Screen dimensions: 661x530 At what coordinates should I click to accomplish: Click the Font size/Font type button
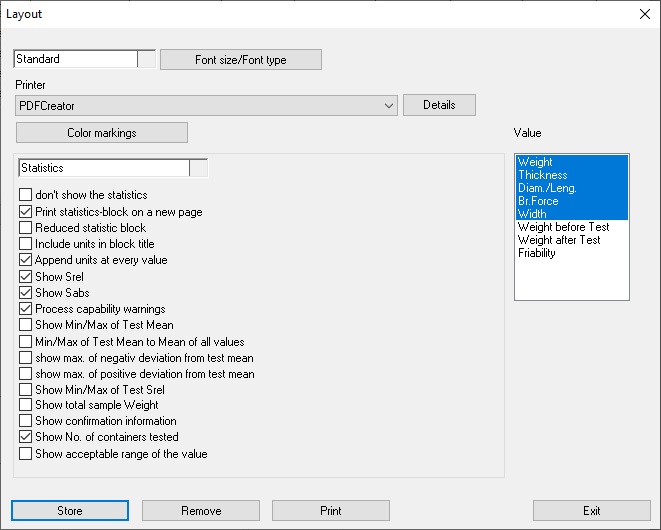click(240, 60)
